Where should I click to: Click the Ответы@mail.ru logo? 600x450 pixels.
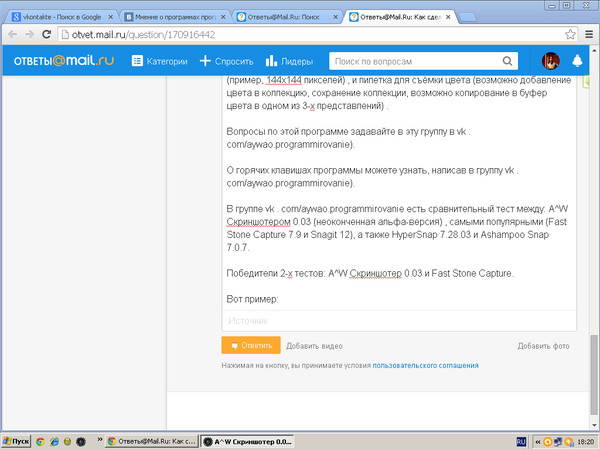coord(64,61)
